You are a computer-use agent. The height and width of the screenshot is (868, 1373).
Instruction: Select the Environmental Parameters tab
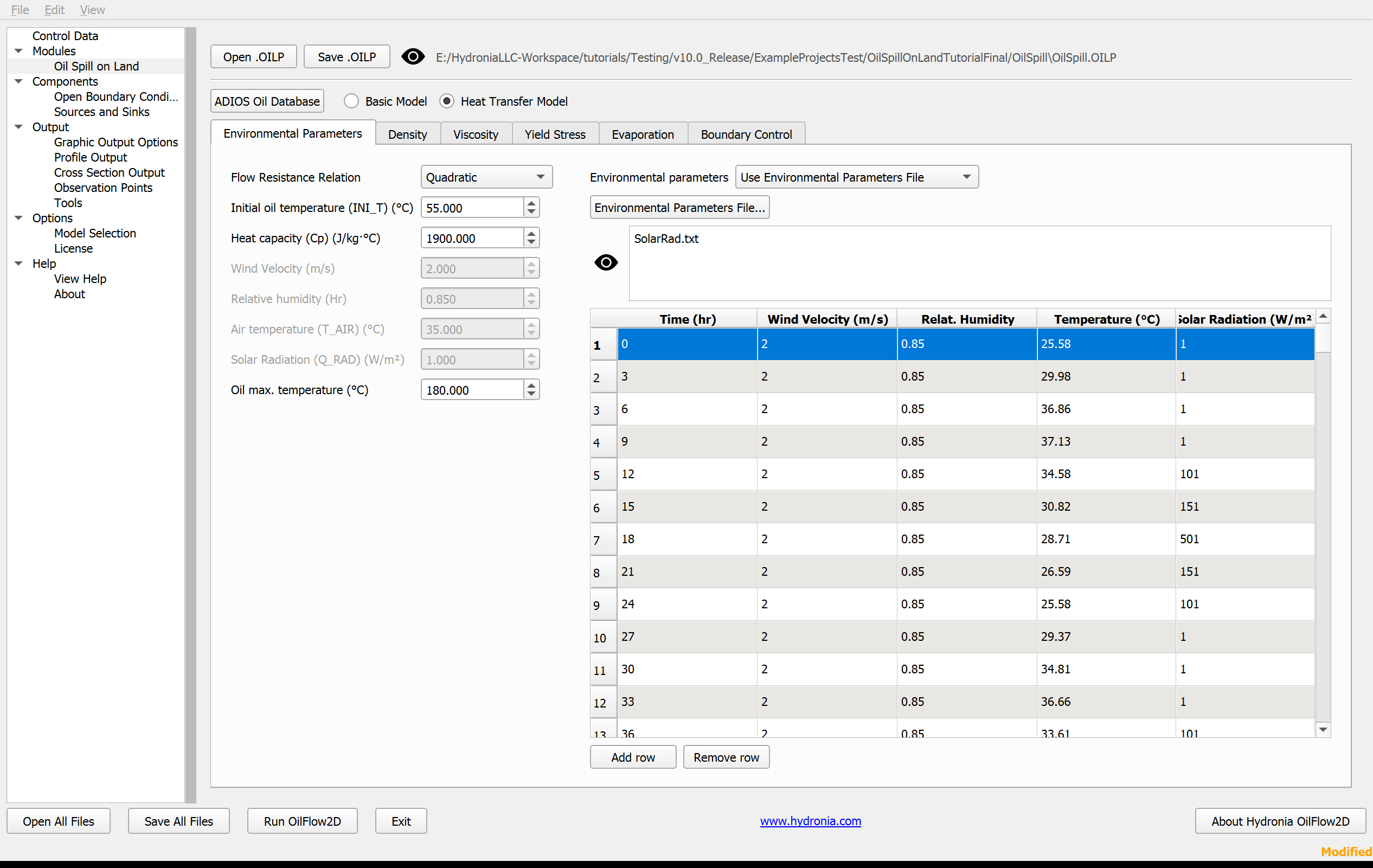coord(292,133)
